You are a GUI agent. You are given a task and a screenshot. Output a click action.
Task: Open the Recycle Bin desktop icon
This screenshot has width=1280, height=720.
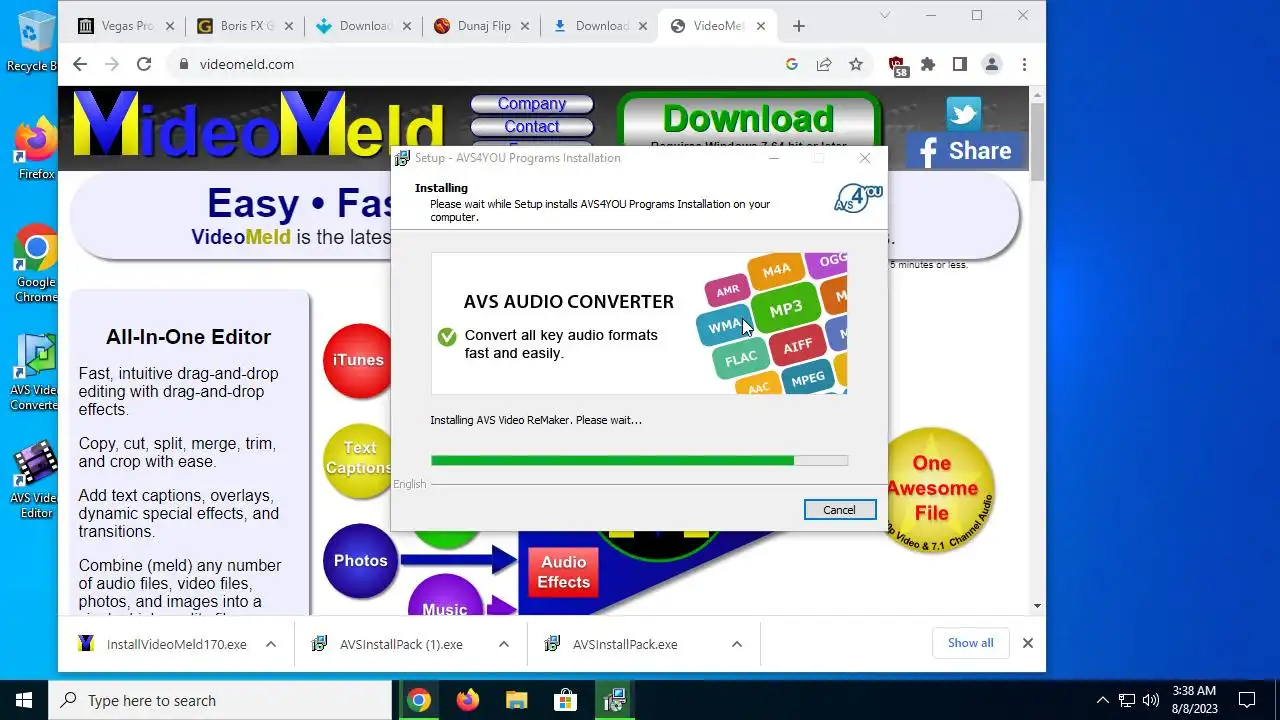point(36,40)
